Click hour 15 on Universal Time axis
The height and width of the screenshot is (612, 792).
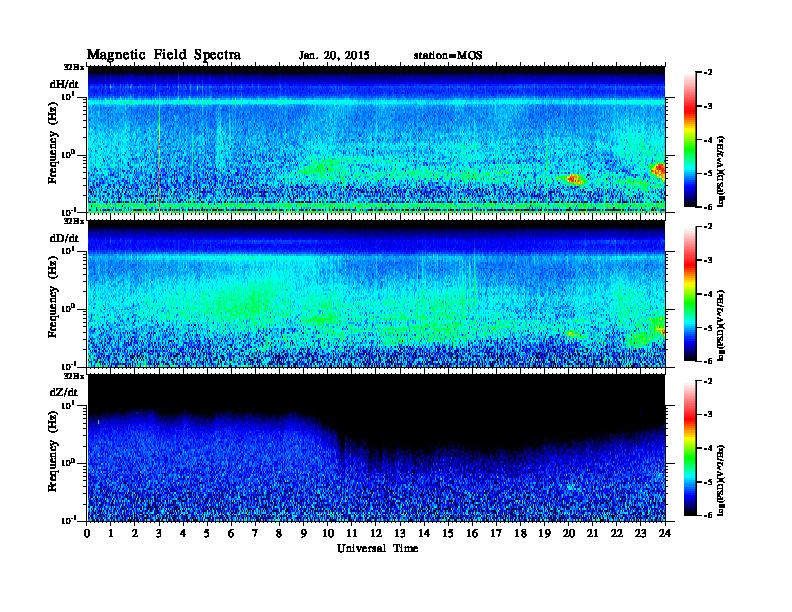pos(448,533)
